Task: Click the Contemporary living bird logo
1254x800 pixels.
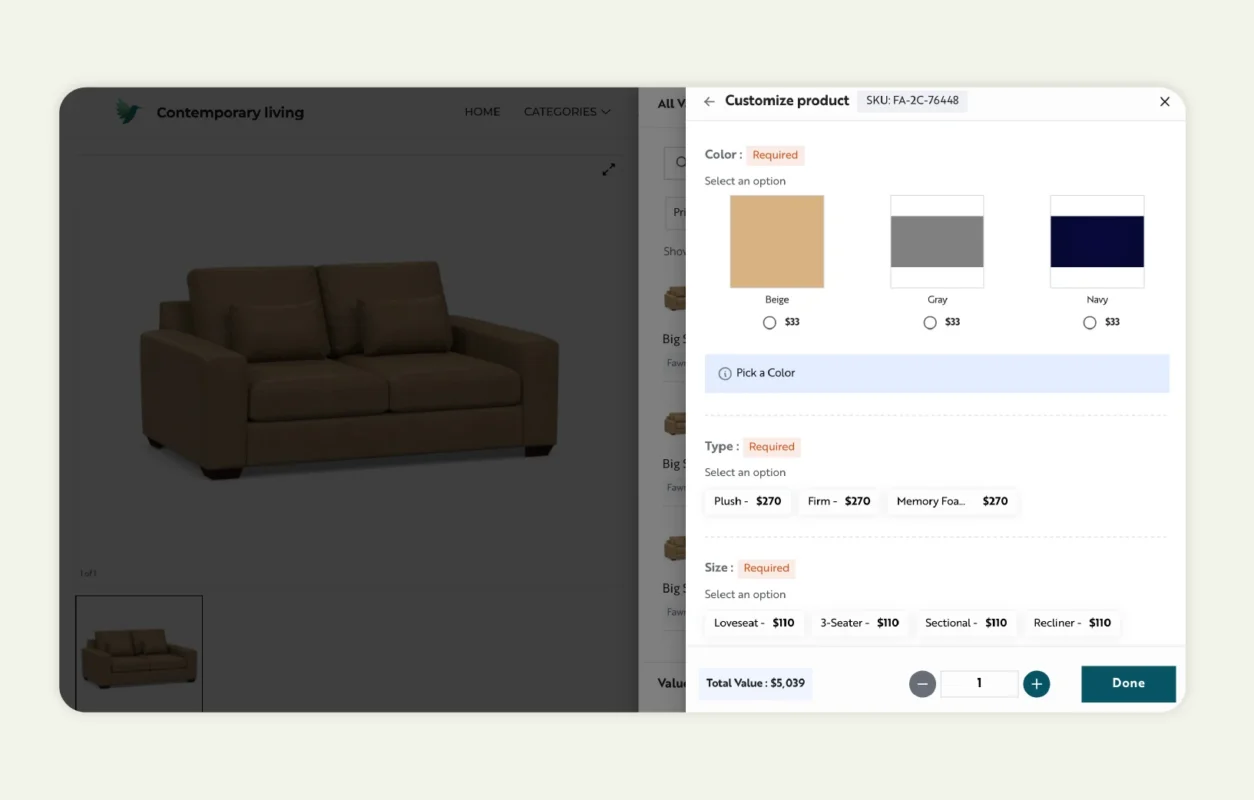Action: pos(129,111)
